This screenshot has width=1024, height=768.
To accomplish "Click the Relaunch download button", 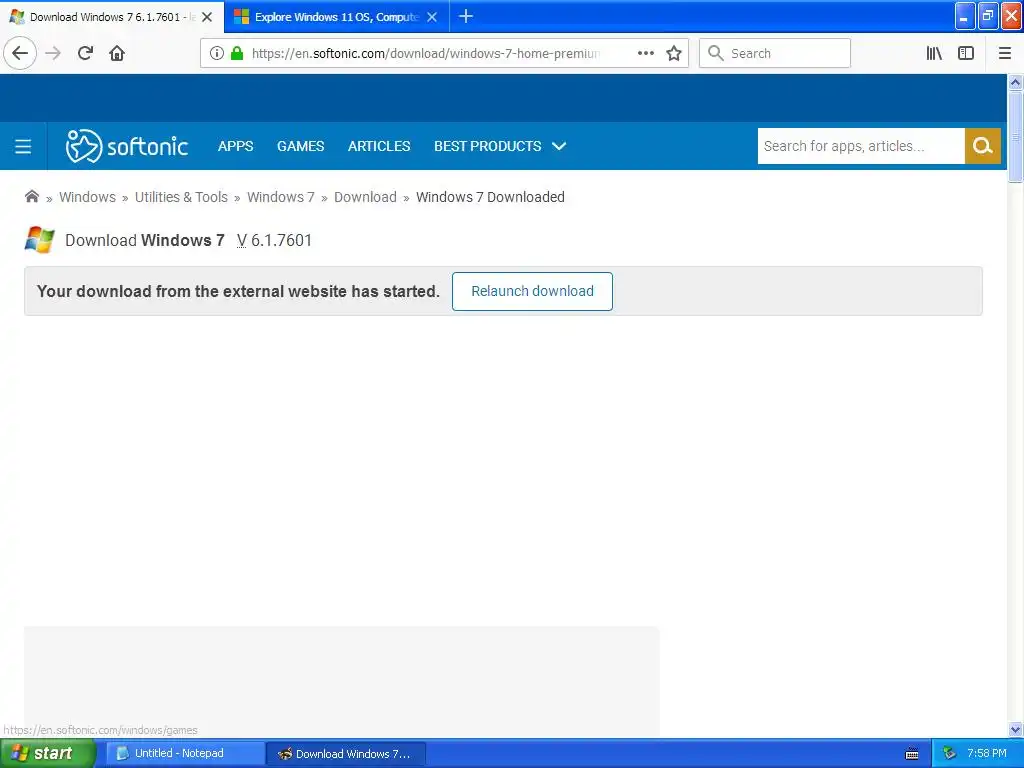I will point(532,291).
